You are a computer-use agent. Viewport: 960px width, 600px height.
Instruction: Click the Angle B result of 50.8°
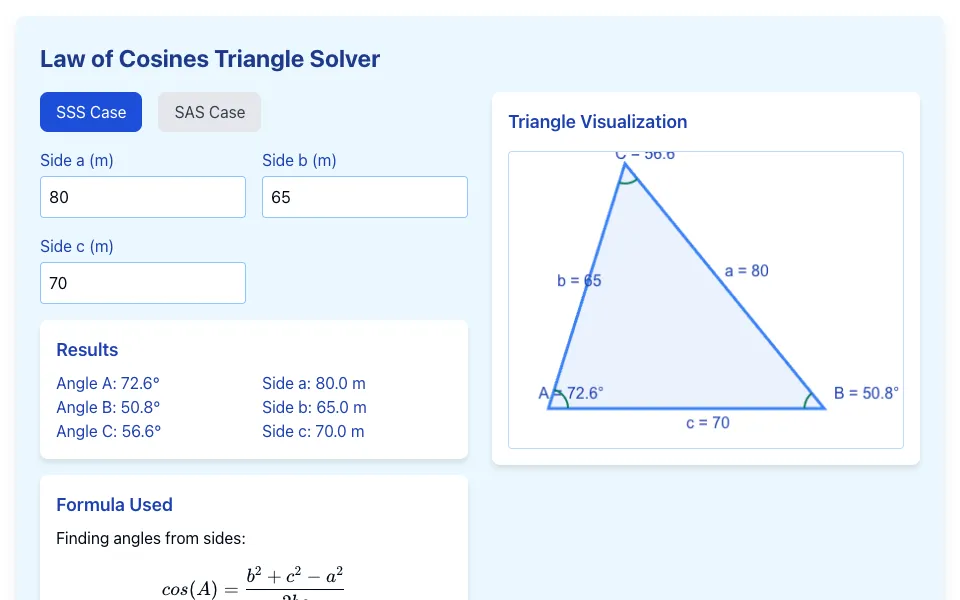click(x=108, y=407)
